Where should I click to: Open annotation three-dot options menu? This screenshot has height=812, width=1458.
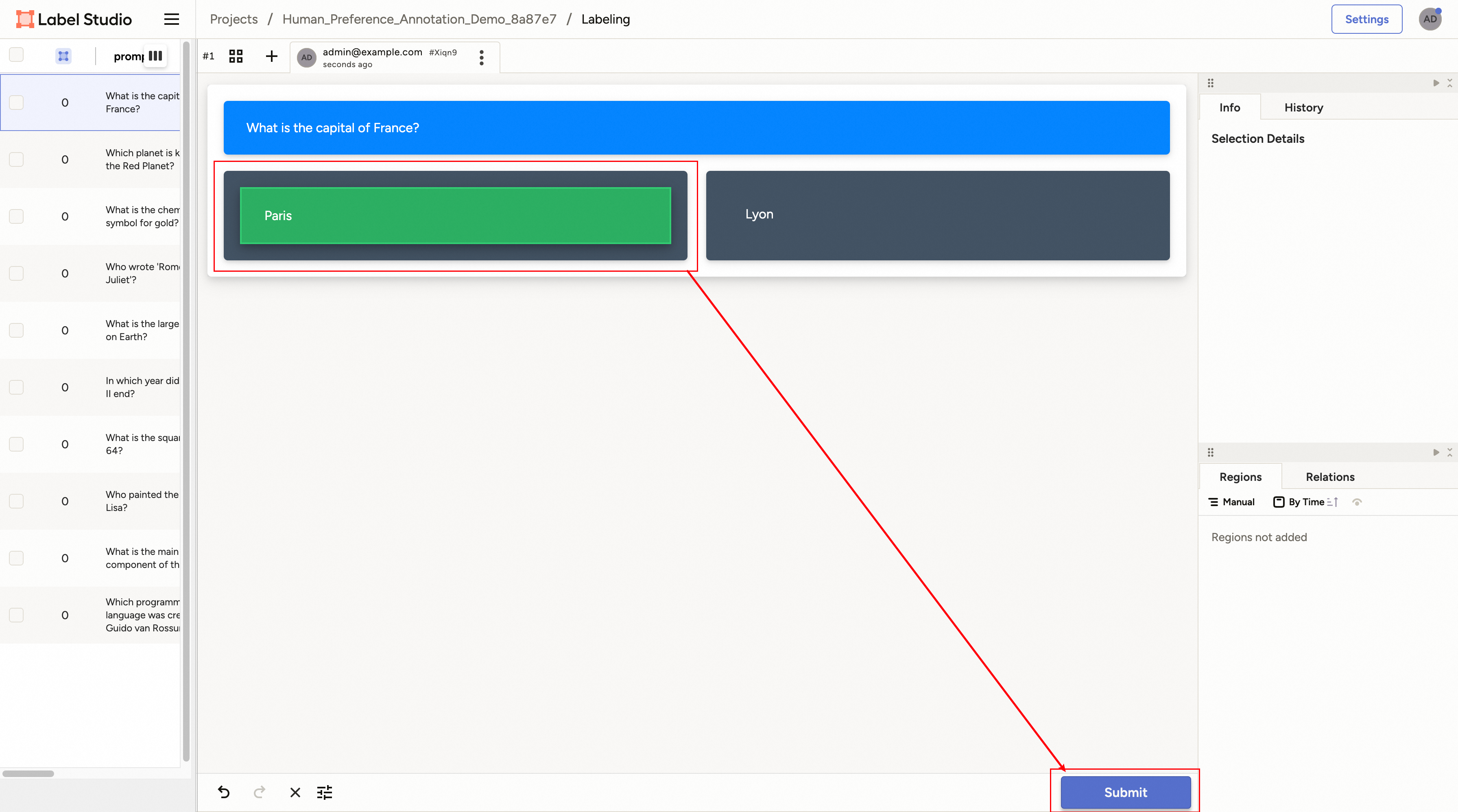tap(481, 57)
